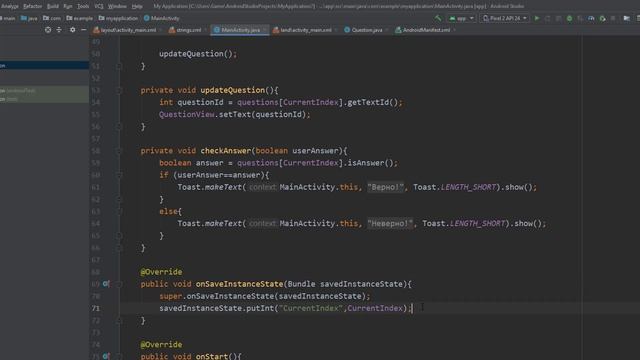Open the Tools menu
Viewport: 640px width, 360px height.
[83, 7]
